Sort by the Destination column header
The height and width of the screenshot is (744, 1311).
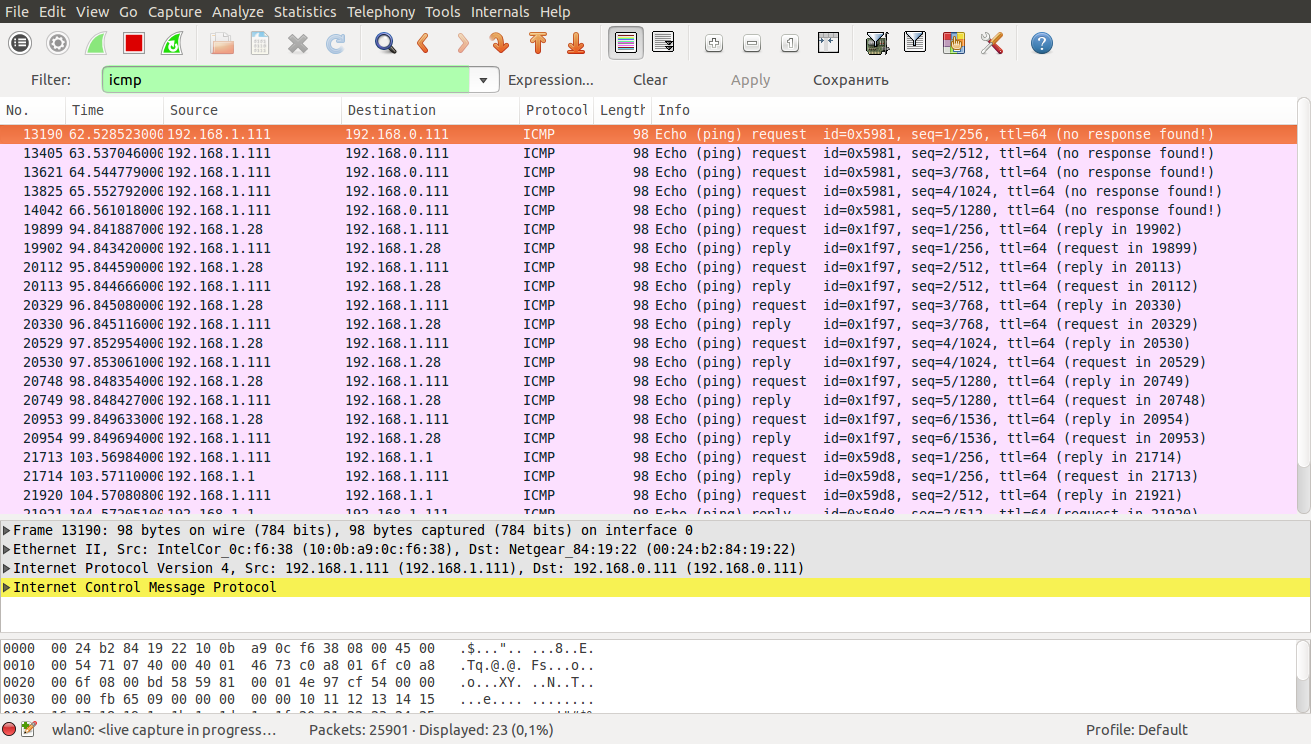pos(431,110)
